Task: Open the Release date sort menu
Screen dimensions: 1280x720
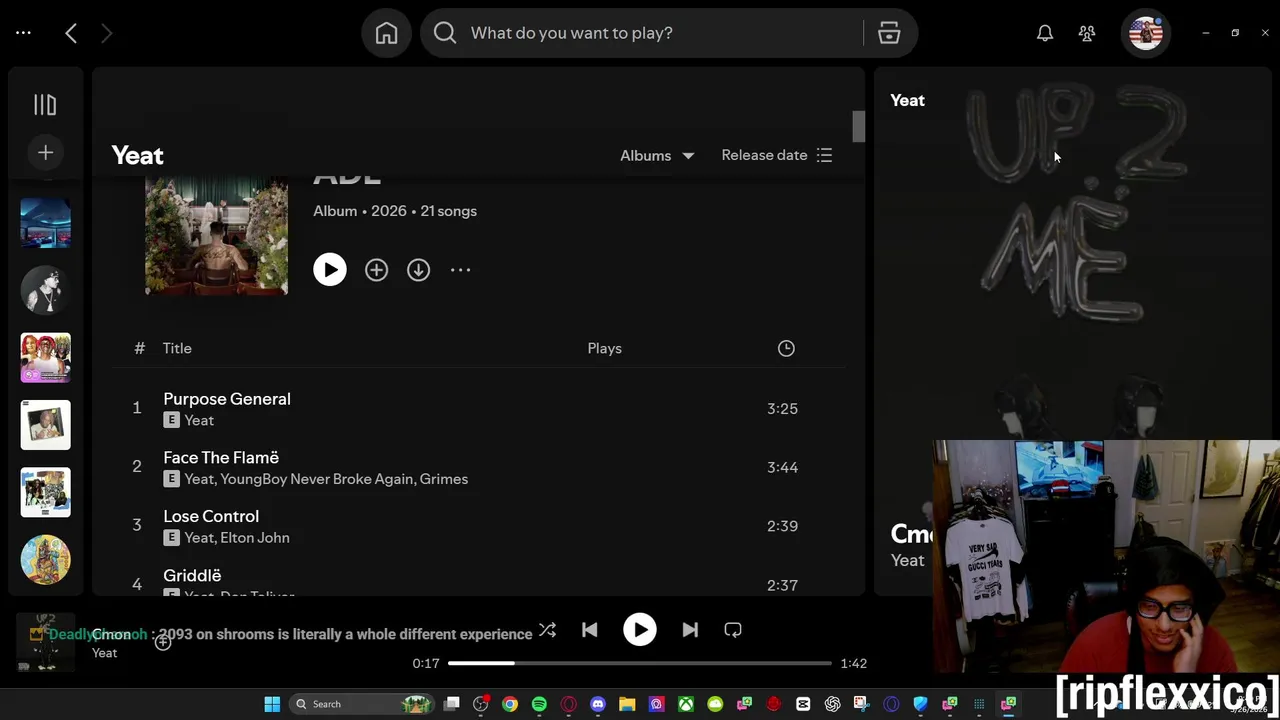Action: point(777,155)
